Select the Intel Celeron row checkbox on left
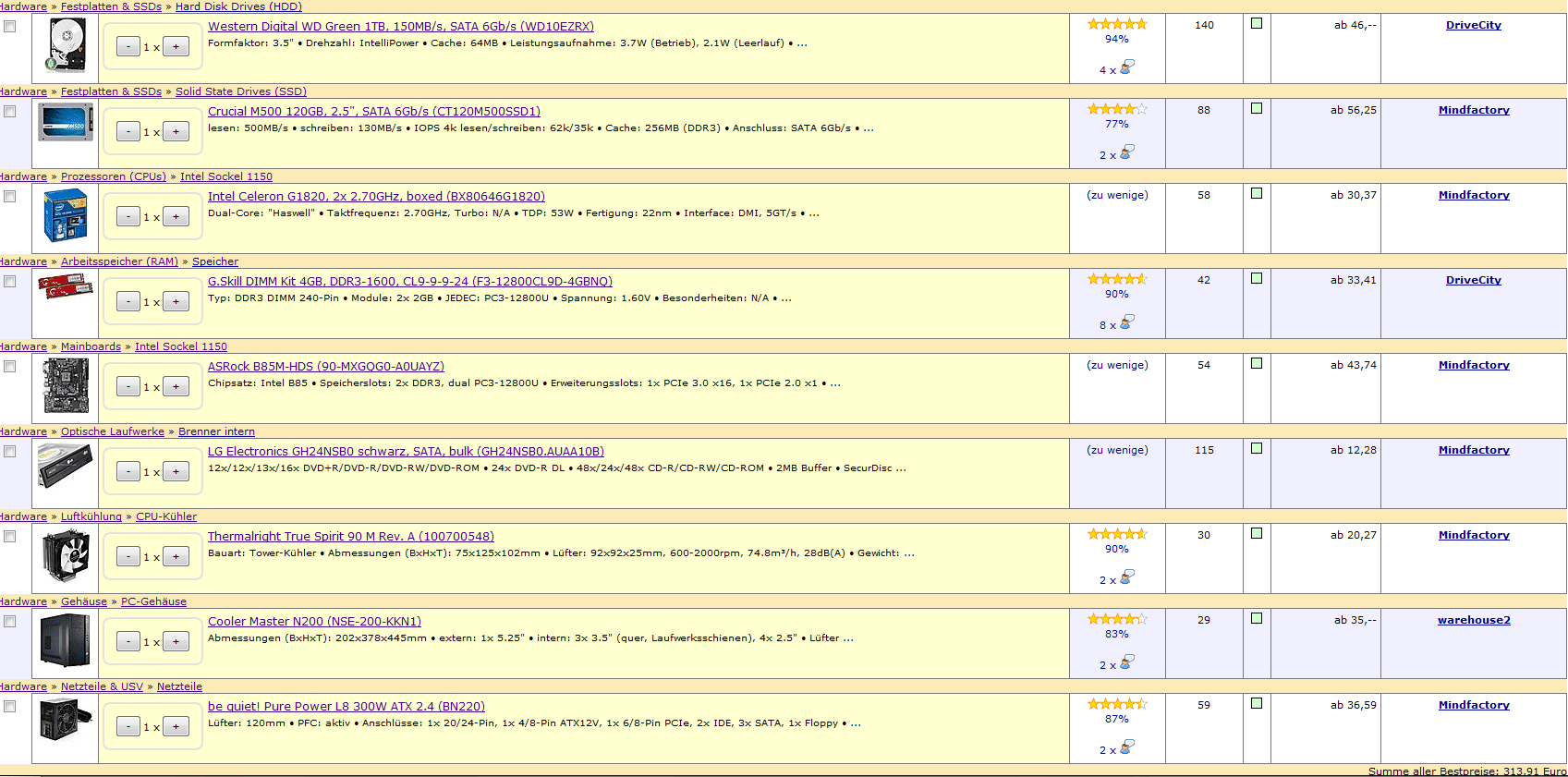The height and width of the screenshot is (777, 1568). (x=10, y=197)
